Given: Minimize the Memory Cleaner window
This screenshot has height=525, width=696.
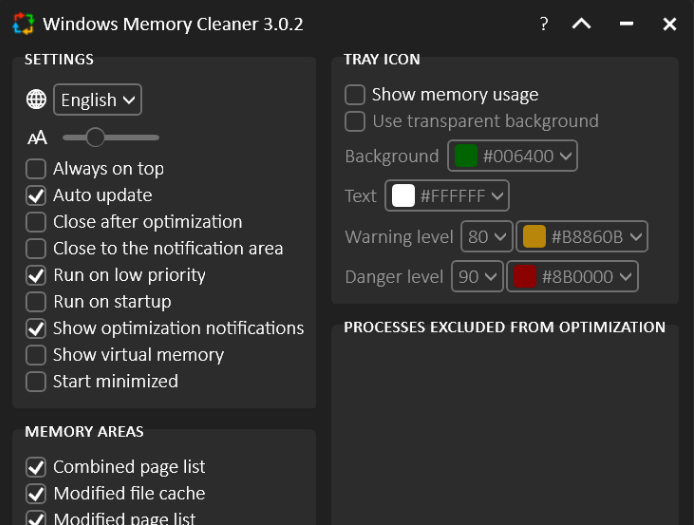Looking at the screenshot, I should (626, 24).
